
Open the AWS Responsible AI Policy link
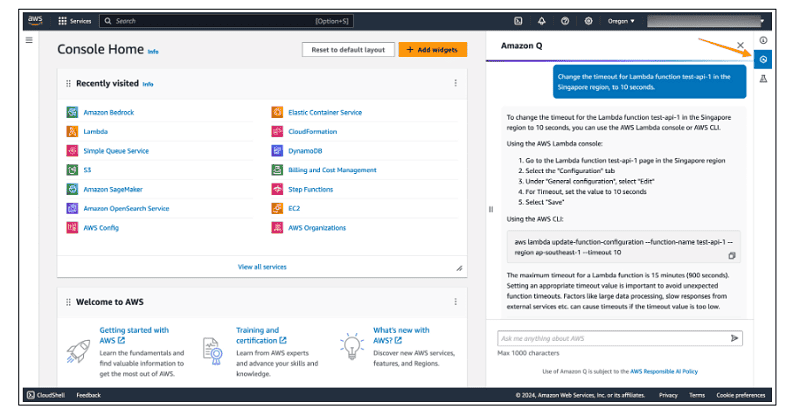coord(664,372)
